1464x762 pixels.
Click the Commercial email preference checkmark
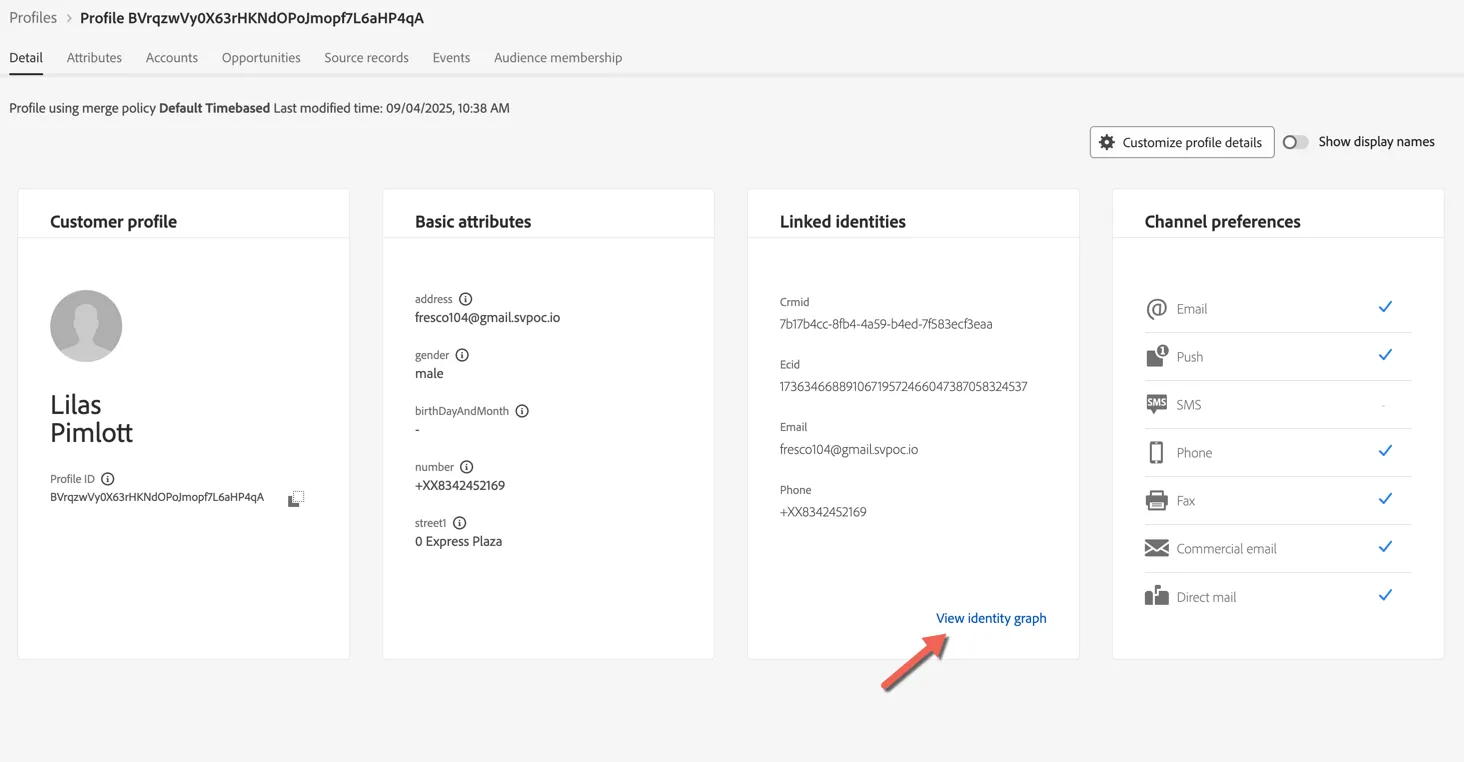pyautogui.click(x=1385, y=547)
